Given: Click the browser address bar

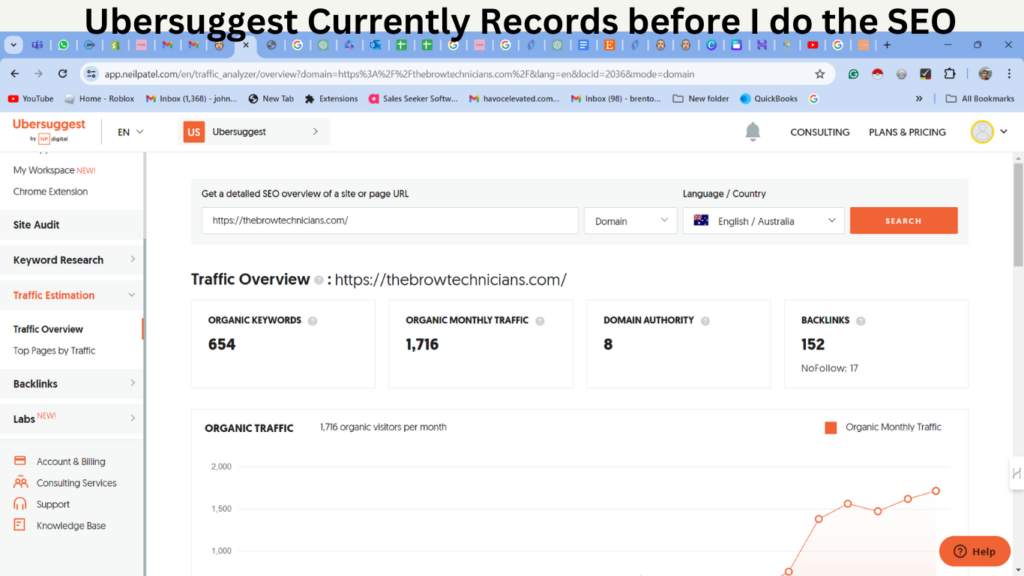Looking at the screenshot, I should (x=457, y=74).
